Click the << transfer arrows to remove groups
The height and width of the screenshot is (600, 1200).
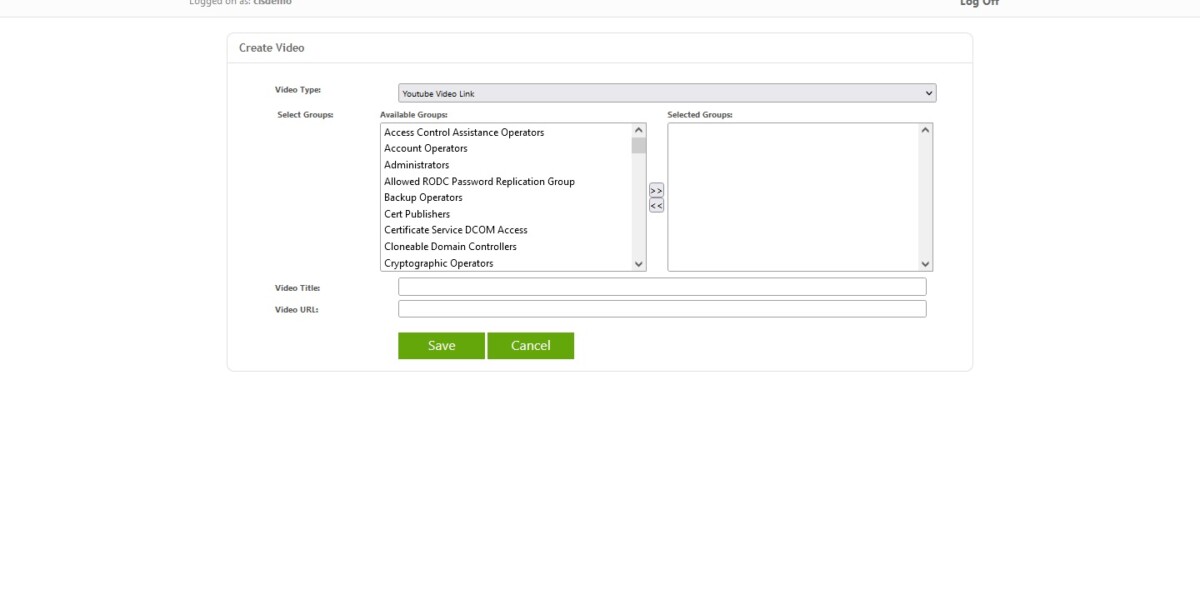[655, 203]
